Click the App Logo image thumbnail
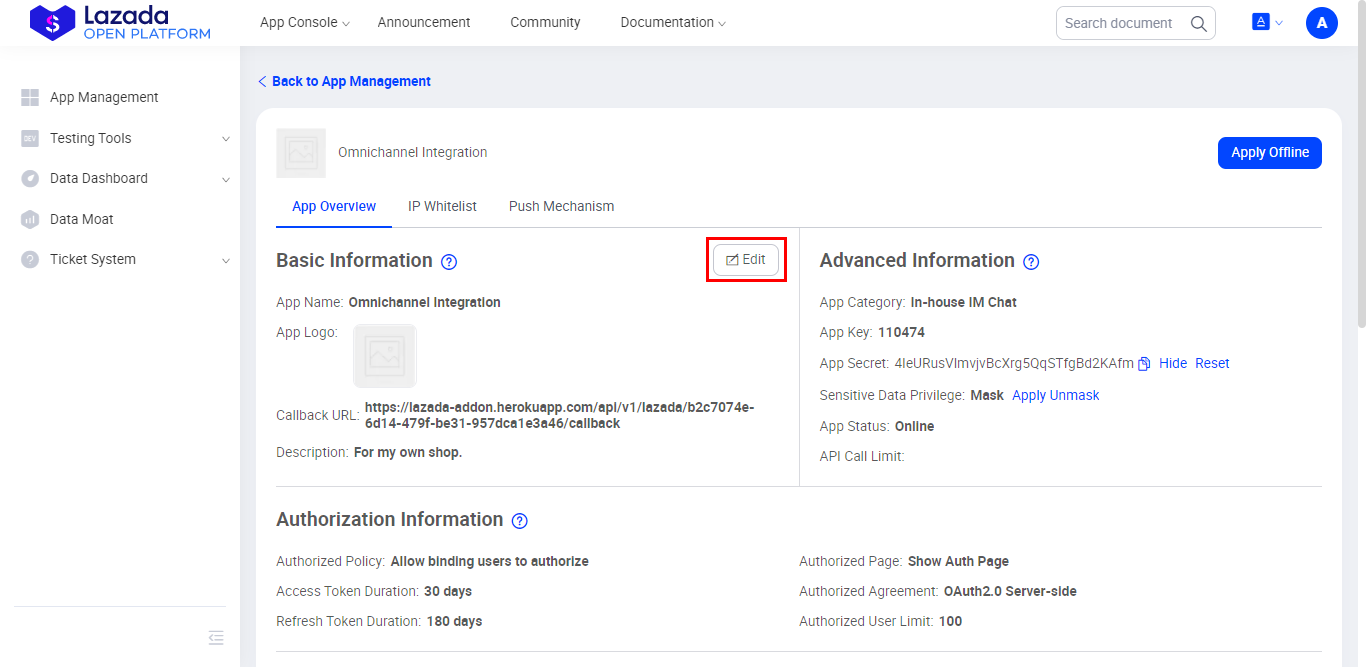Image resolution: width=1366 pixels, height=667 pixels. (385, 355)
